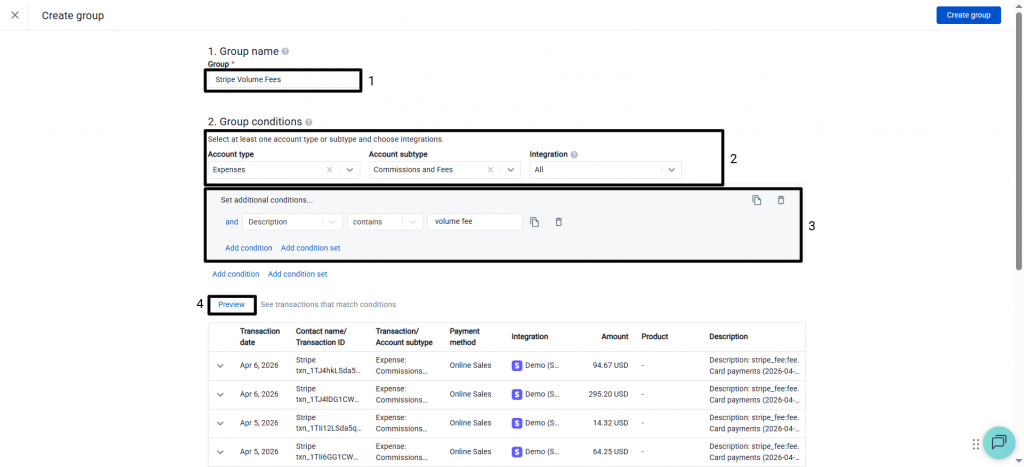Image resolution: width=1024 pixels, height=467 pixels.
Task: Clear the Commissions and Fees subtype
Action: click(491, 170)
